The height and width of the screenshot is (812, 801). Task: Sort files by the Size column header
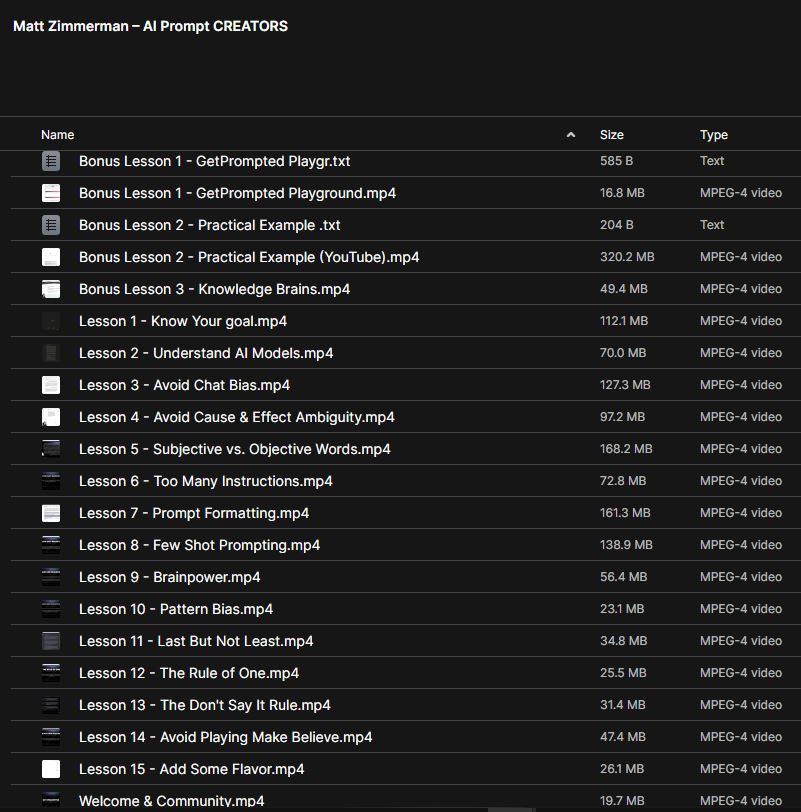click(611, 134)
